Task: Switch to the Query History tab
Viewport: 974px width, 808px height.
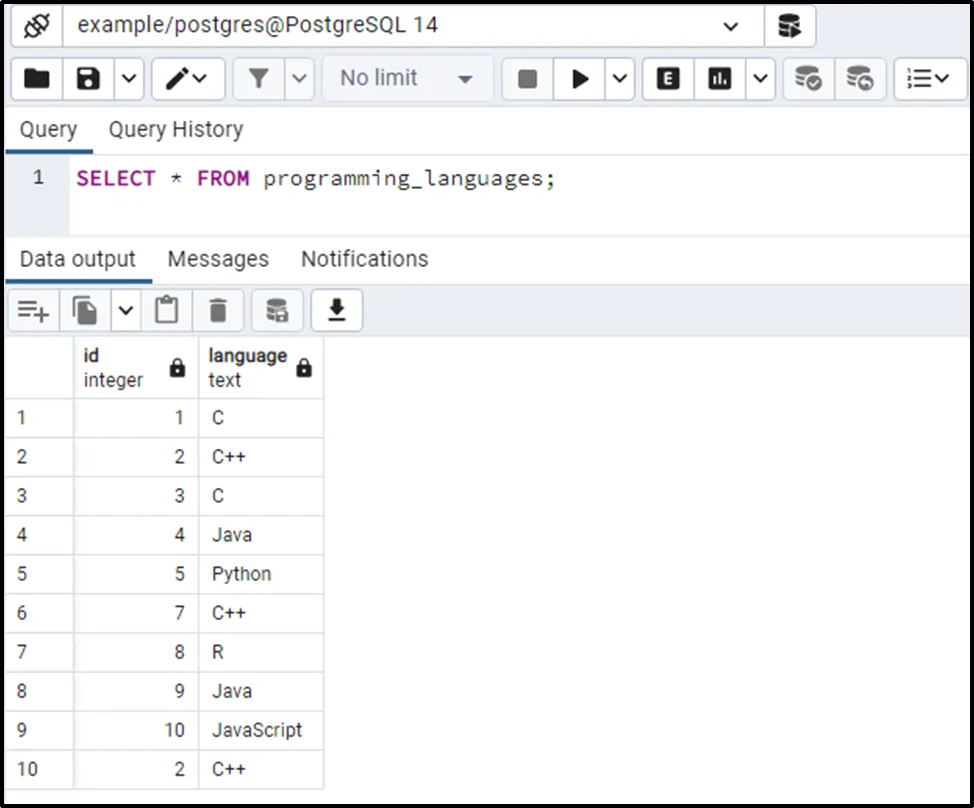Action: 175,130
